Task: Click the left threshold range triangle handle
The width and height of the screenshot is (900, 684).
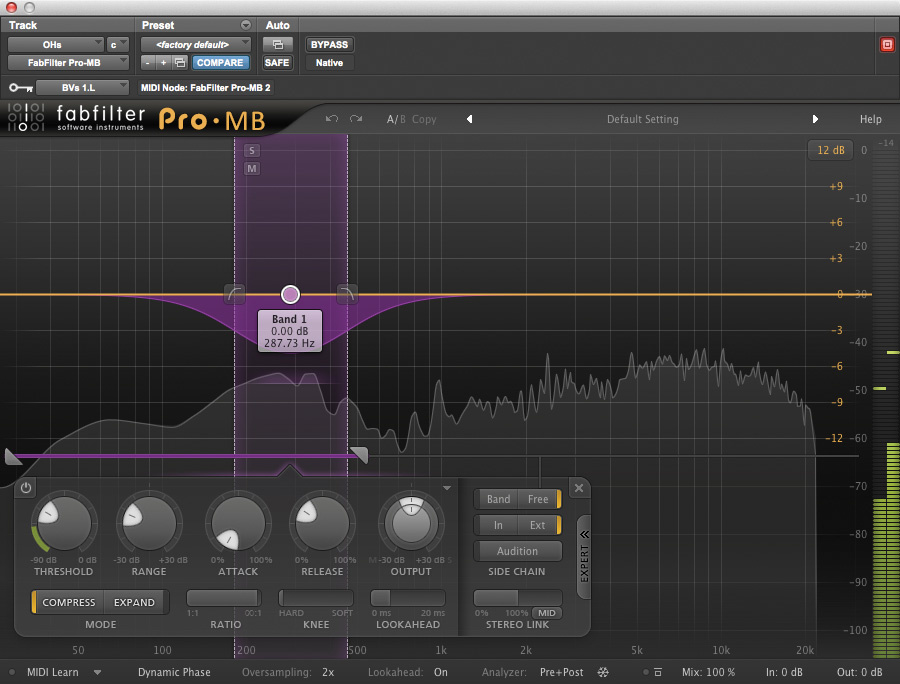Action: point(13,456)
